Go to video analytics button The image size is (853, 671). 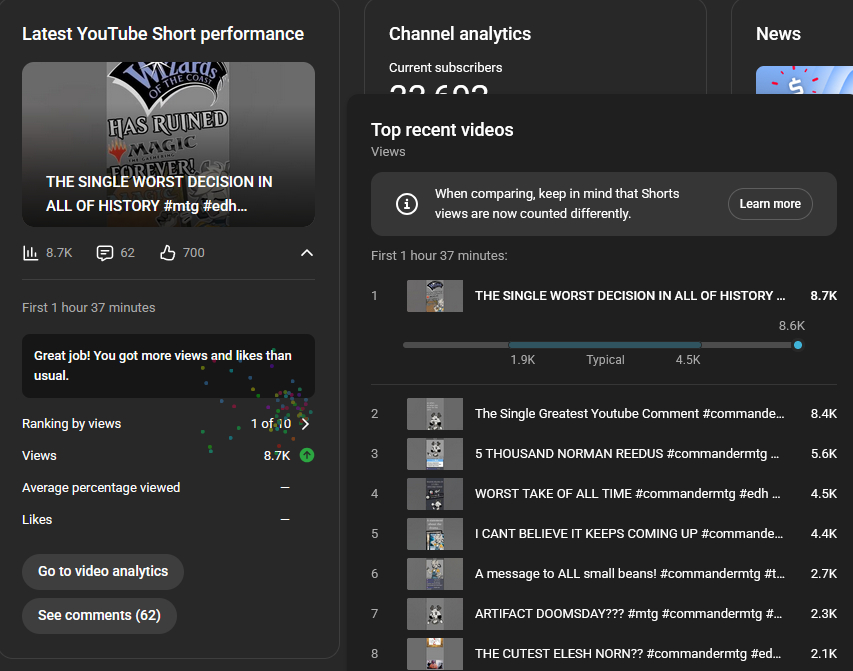pyautogui.click(x=103, y=571)
